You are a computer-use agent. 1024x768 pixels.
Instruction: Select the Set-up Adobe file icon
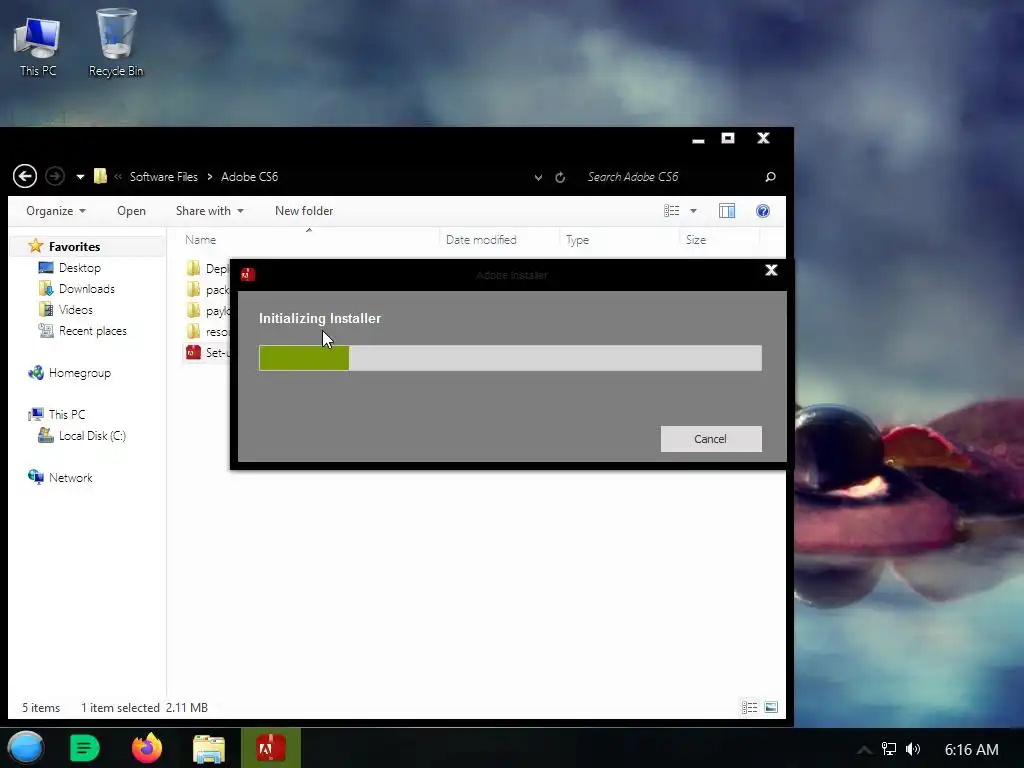[193, 353]
